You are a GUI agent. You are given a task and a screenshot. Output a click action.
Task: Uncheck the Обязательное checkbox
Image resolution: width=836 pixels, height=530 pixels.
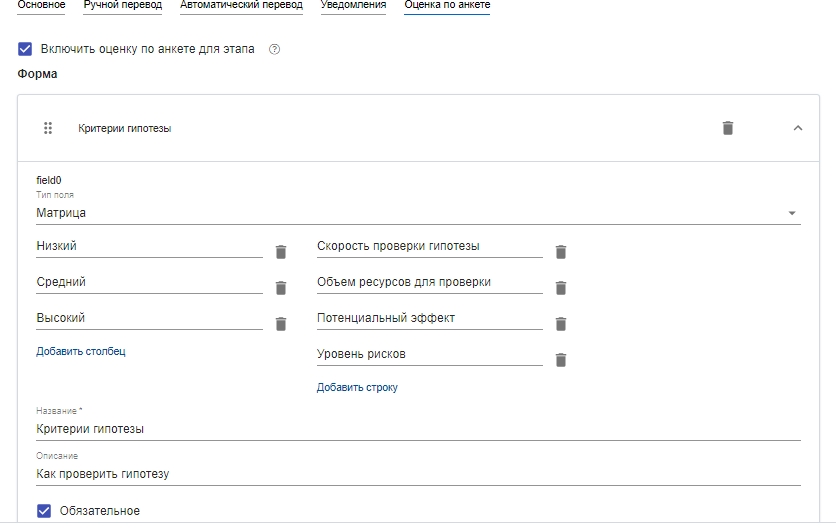[44, 511]
